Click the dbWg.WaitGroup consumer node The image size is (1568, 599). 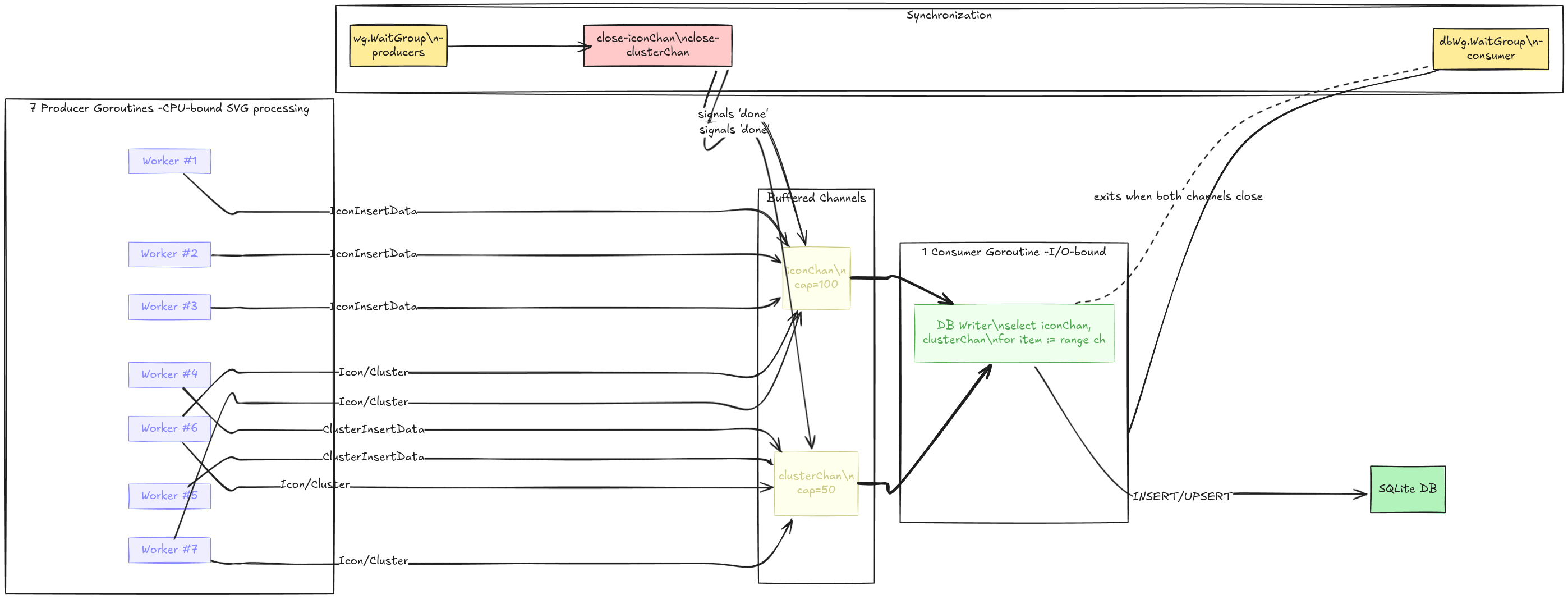click(x=1490, y=49)
